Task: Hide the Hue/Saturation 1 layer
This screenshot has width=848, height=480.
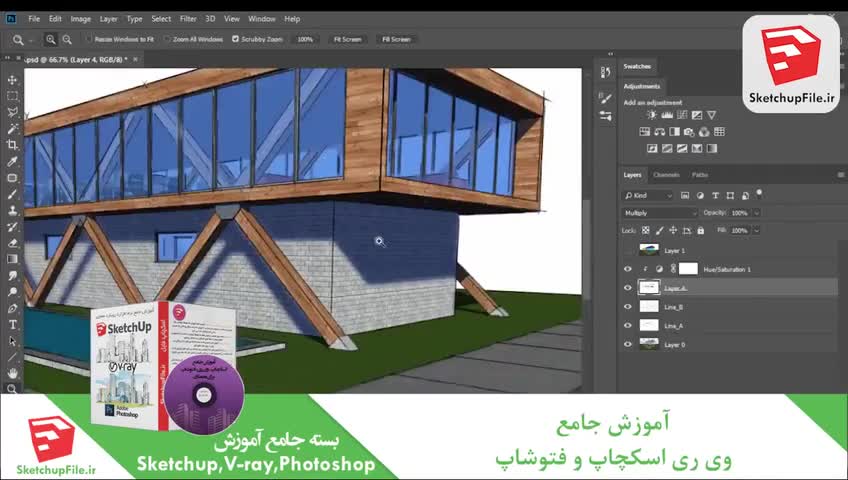Action: (627, 269)
